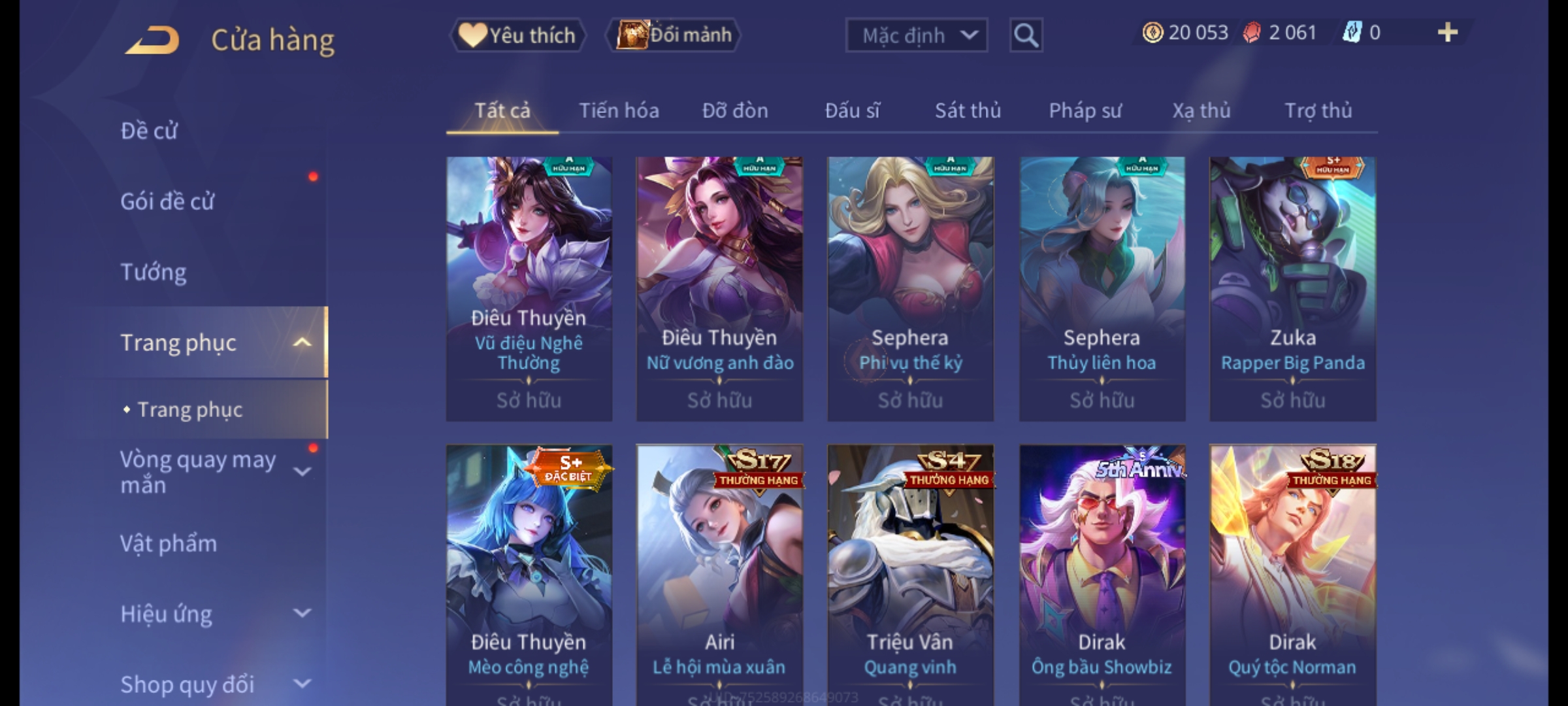Select Sephera Thủy liên hoa skin card

[x=1102, y=288]
